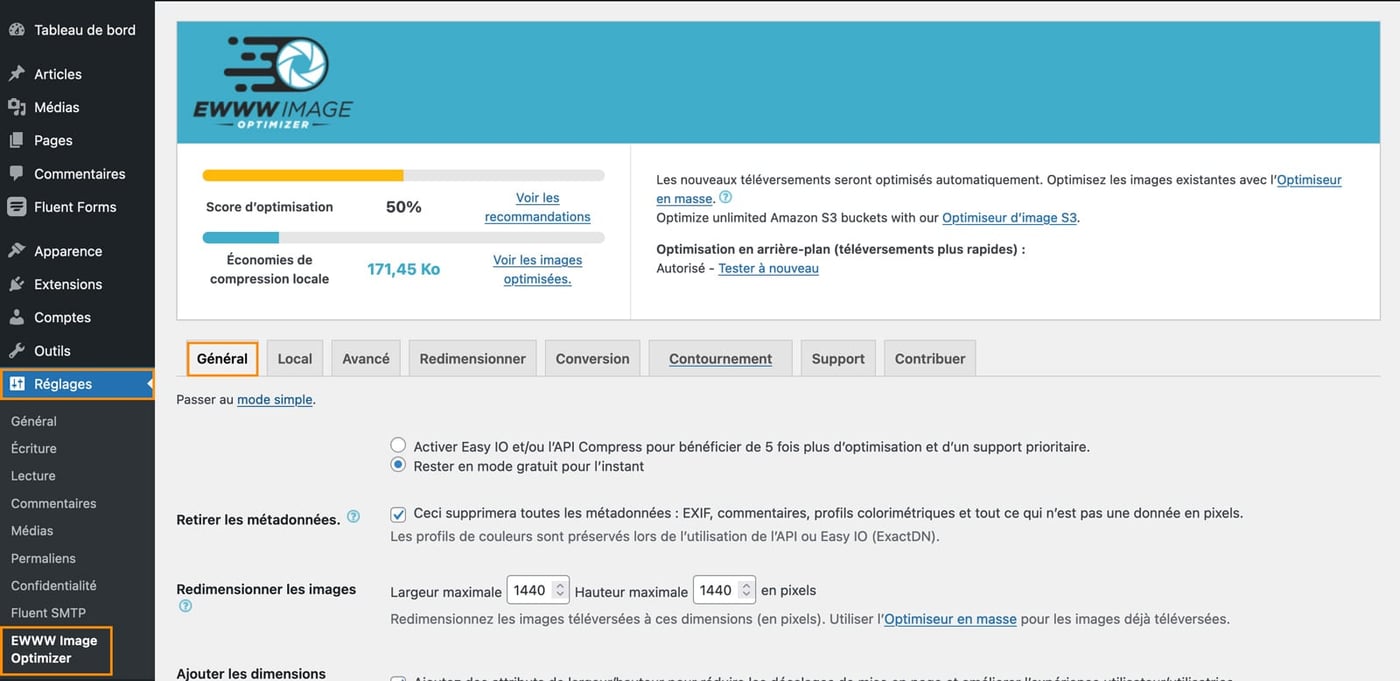This screenshot has width=1400, height=681.
Task: Click the help icon next to Retirer les métadonnées
Action: point(353,515)
